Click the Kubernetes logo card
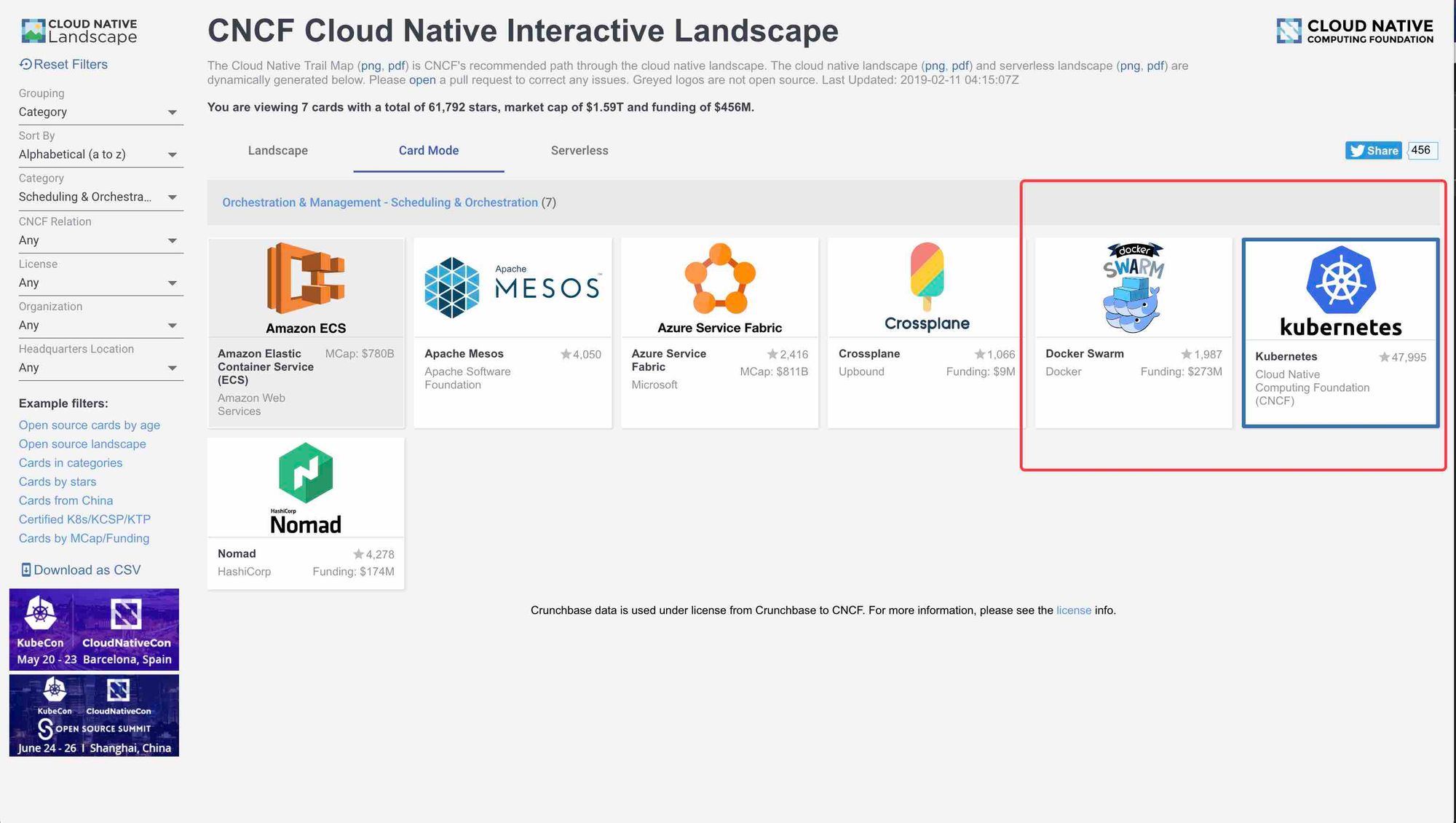The height and width of the screenshot is (823, 1456). (1340, 291)
